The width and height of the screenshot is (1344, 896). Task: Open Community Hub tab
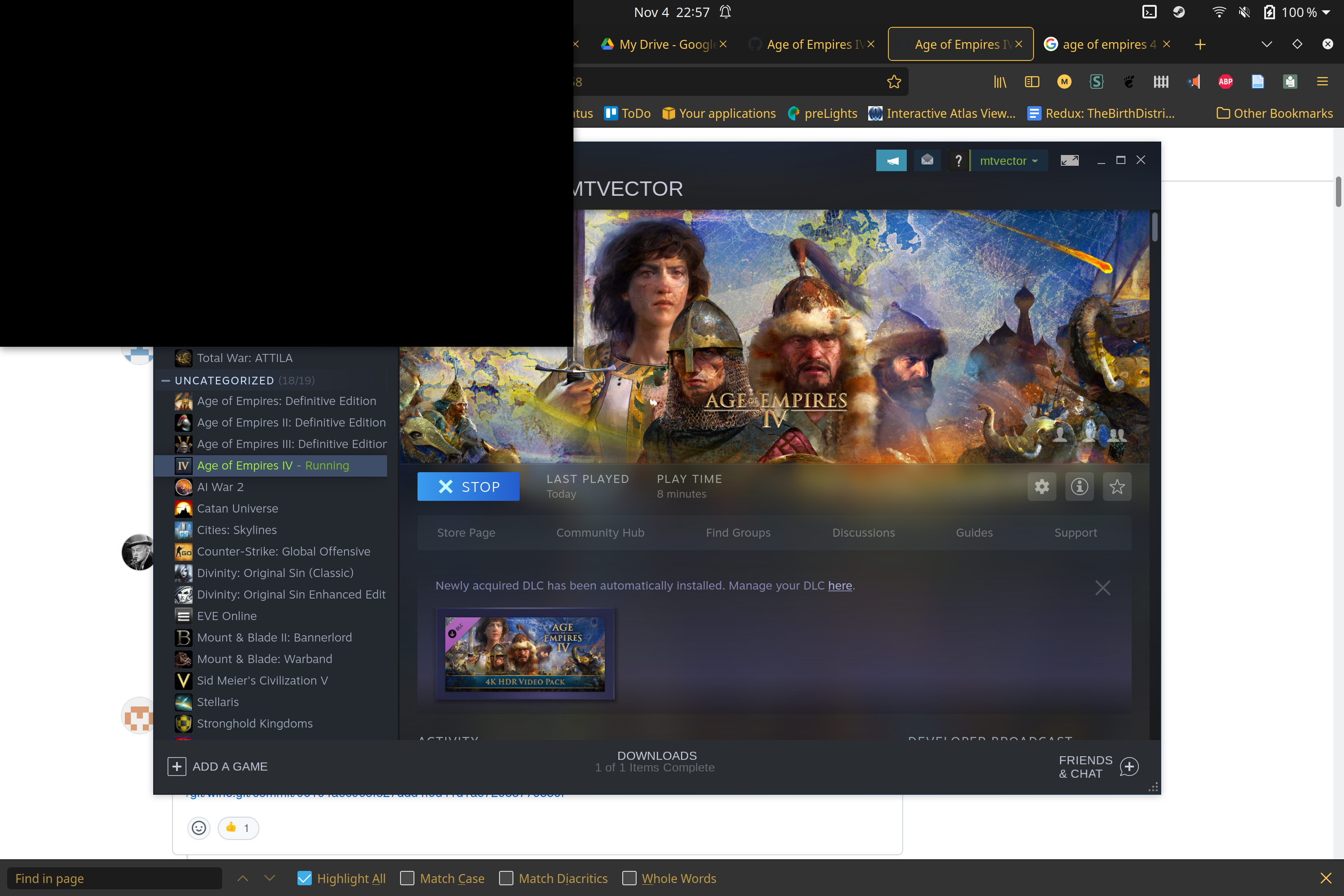pyautogui.click(x=600, y=533)
